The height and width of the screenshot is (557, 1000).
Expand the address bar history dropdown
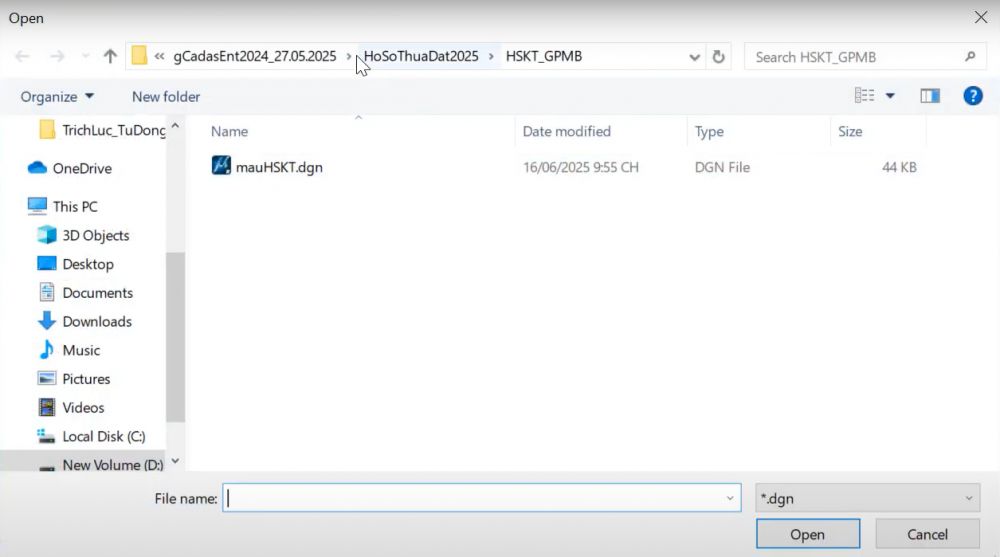coord(695,57)
